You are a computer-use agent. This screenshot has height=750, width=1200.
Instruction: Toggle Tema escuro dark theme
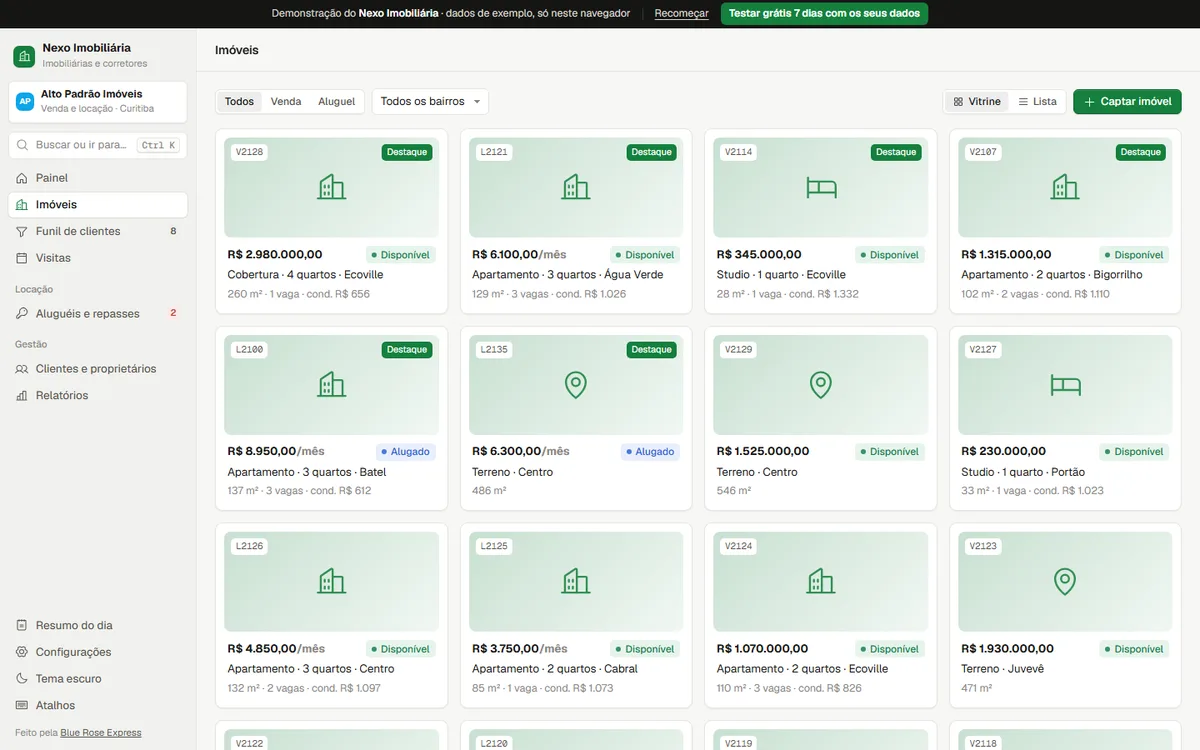[x=98, y=678]
